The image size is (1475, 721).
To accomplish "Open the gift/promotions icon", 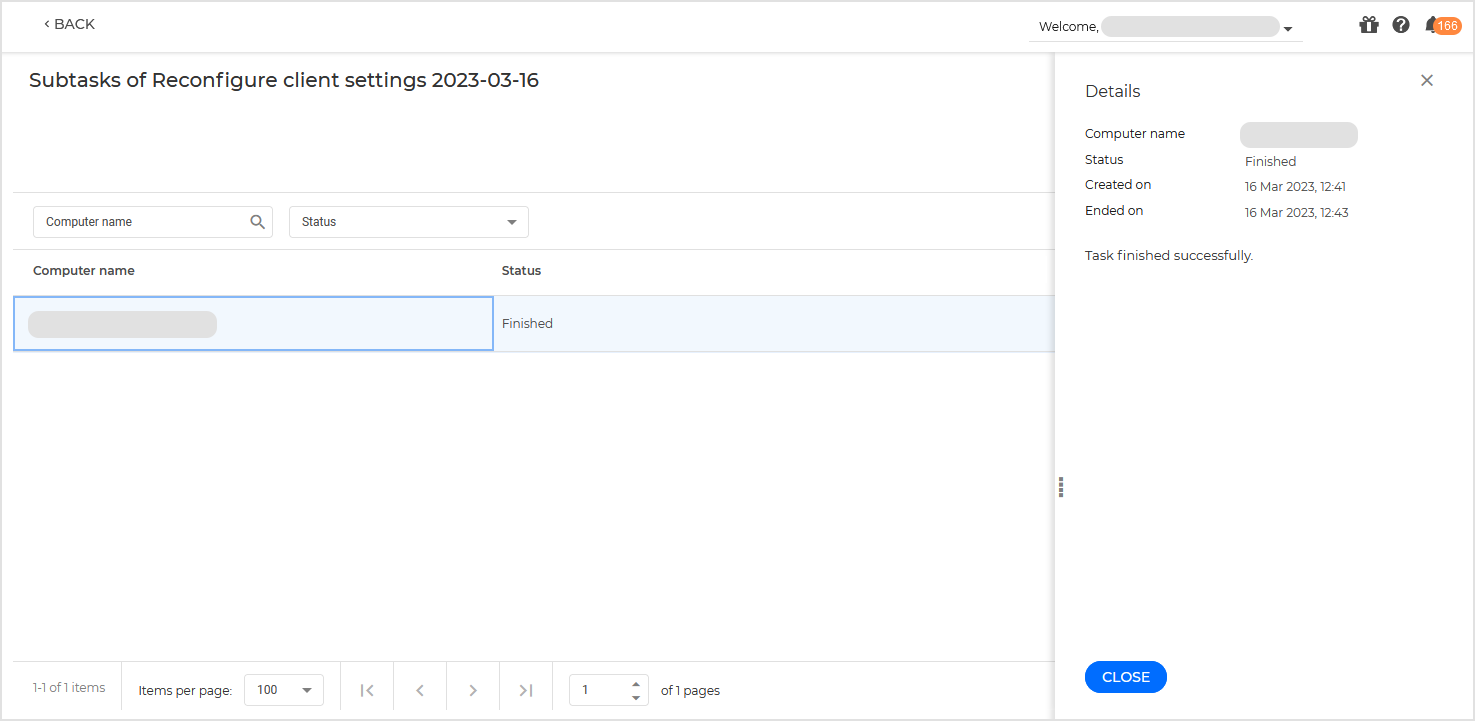I will point(1368,24).
